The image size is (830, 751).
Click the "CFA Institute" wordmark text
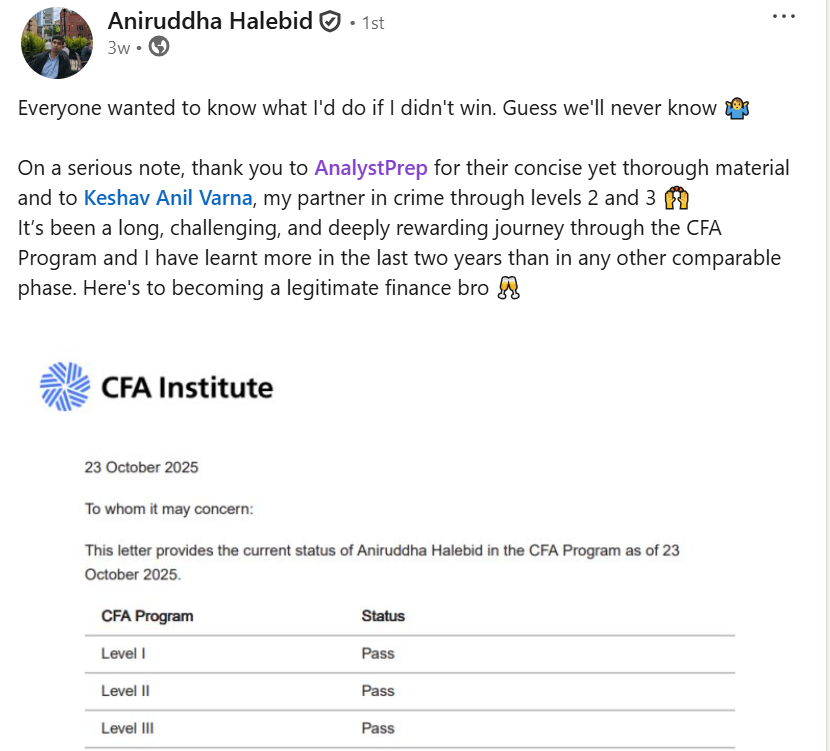point(187,387)
